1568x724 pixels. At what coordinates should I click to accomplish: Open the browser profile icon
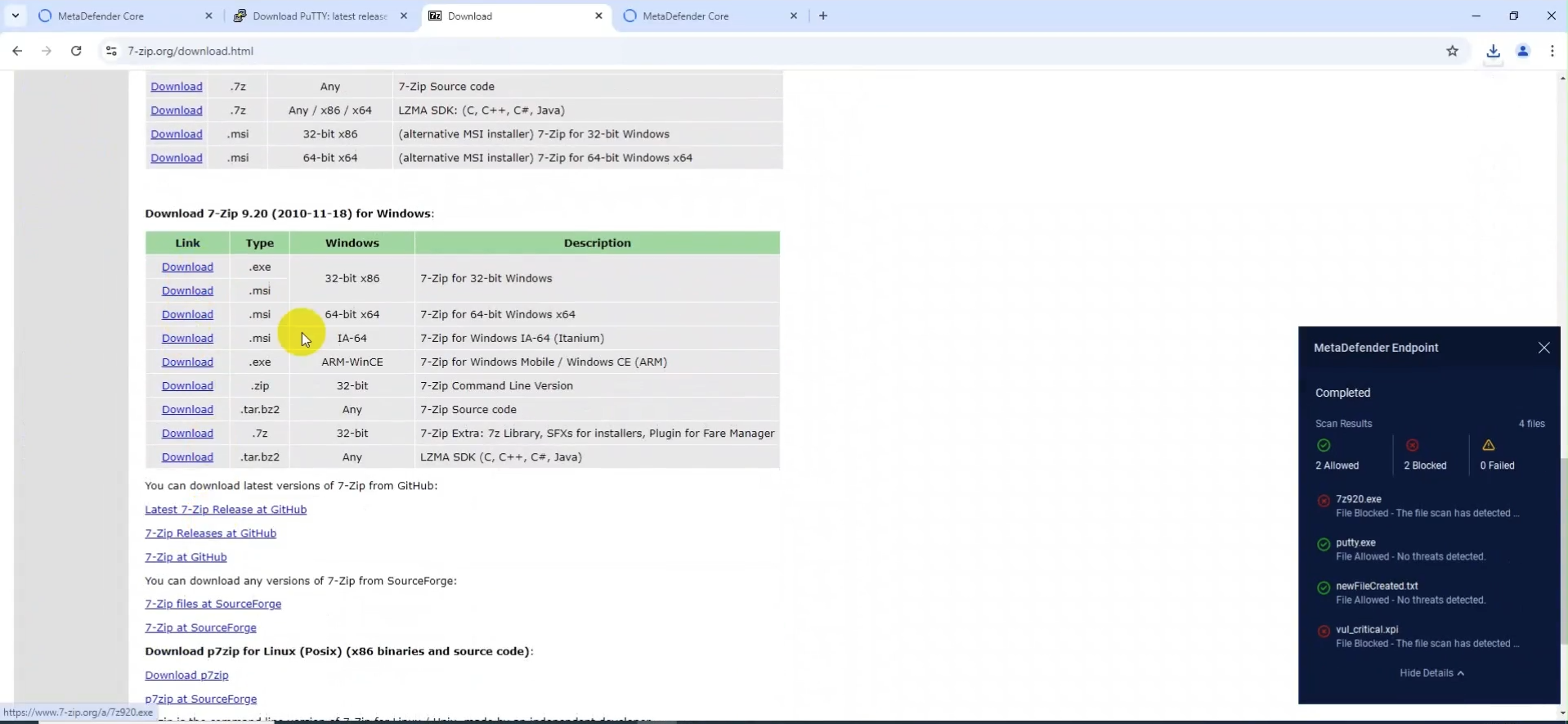[x=1523, y=51]
